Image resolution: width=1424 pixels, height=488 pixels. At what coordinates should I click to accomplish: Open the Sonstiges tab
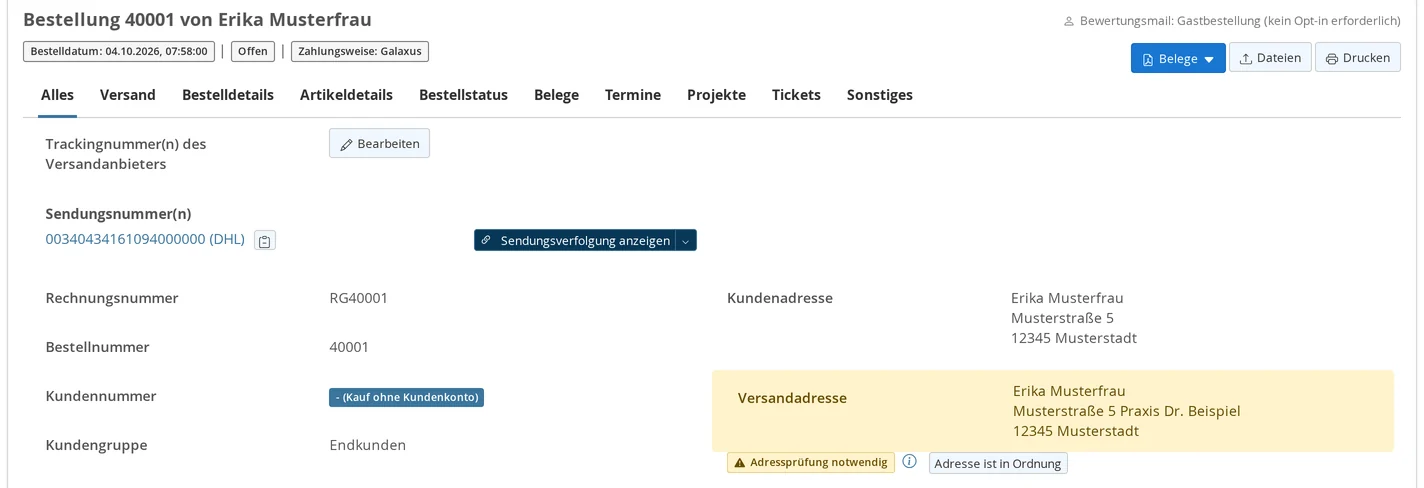pos(880,95)
